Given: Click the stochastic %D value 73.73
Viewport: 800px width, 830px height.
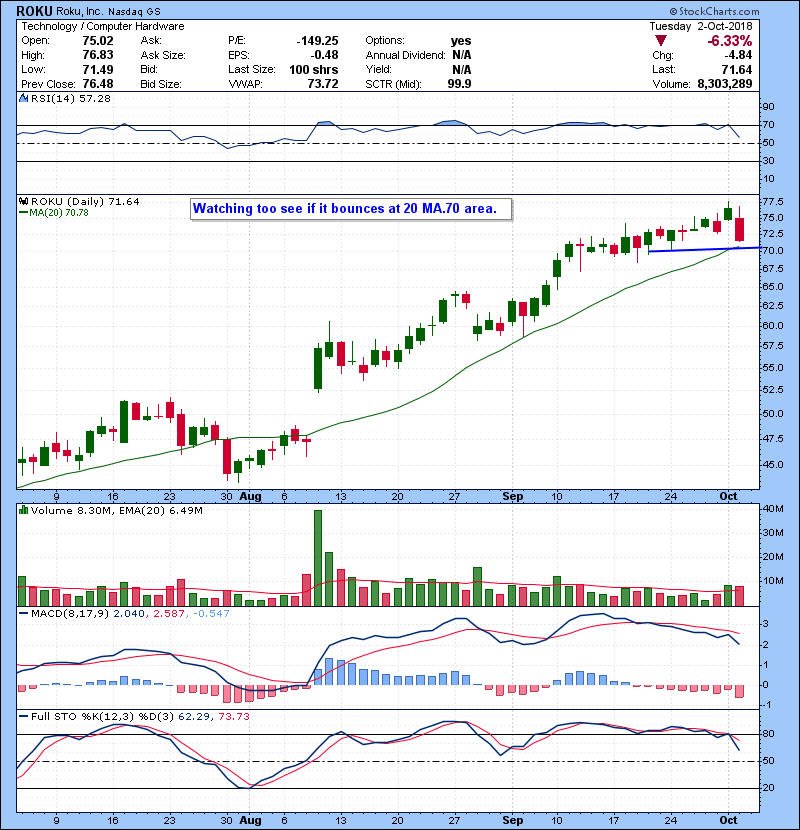Looking at the screenshot, I should [233, 717].
